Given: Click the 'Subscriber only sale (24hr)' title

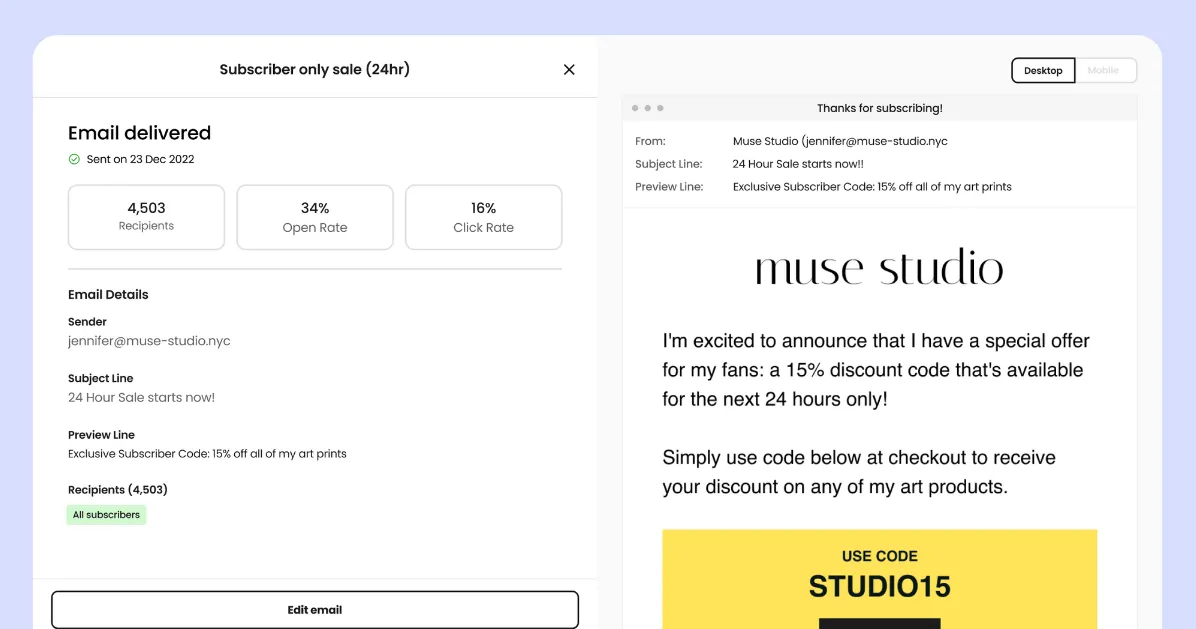Looking at the screenshot, I should (x=314, y=69).
